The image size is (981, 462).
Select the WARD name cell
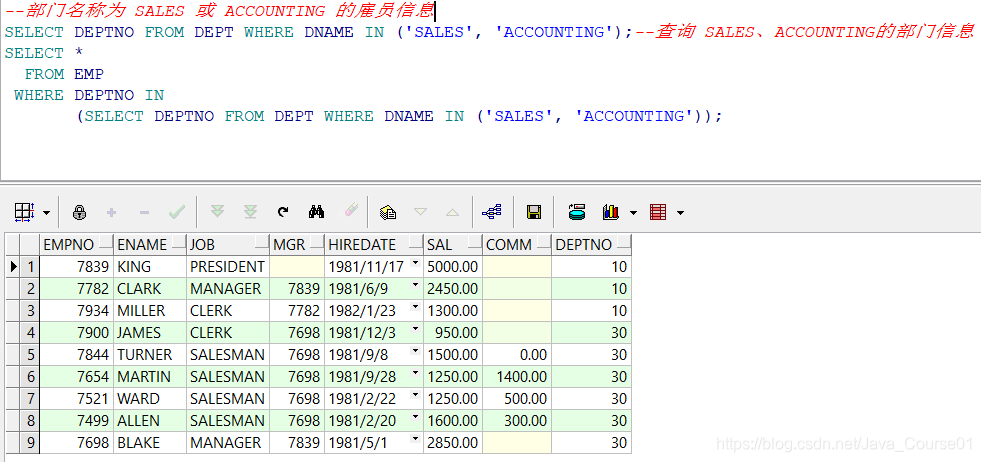click(x=150, y=399)
